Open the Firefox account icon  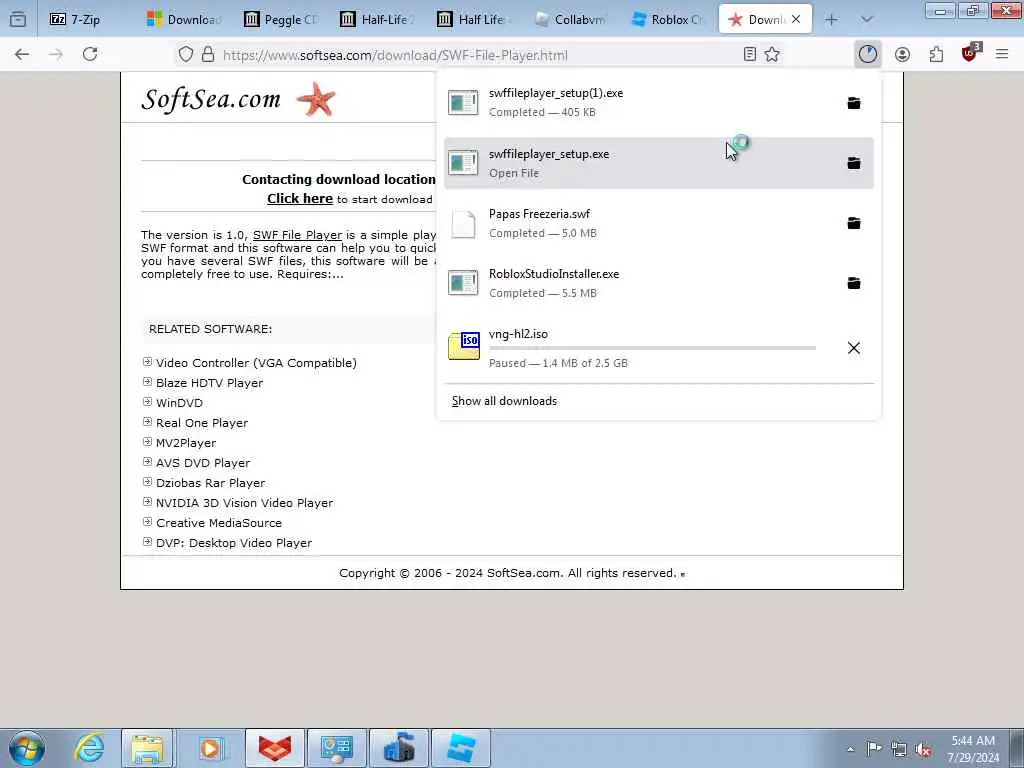(903, 55)
